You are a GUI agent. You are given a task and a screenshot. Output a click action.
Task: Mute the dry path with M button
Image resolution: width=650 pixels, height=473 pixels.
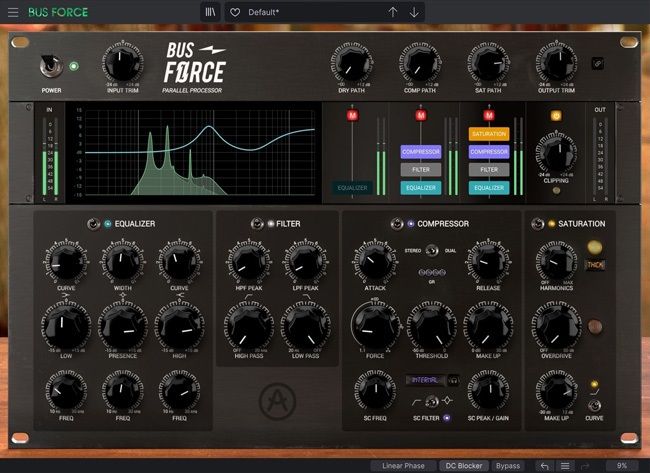coord(352,115)
